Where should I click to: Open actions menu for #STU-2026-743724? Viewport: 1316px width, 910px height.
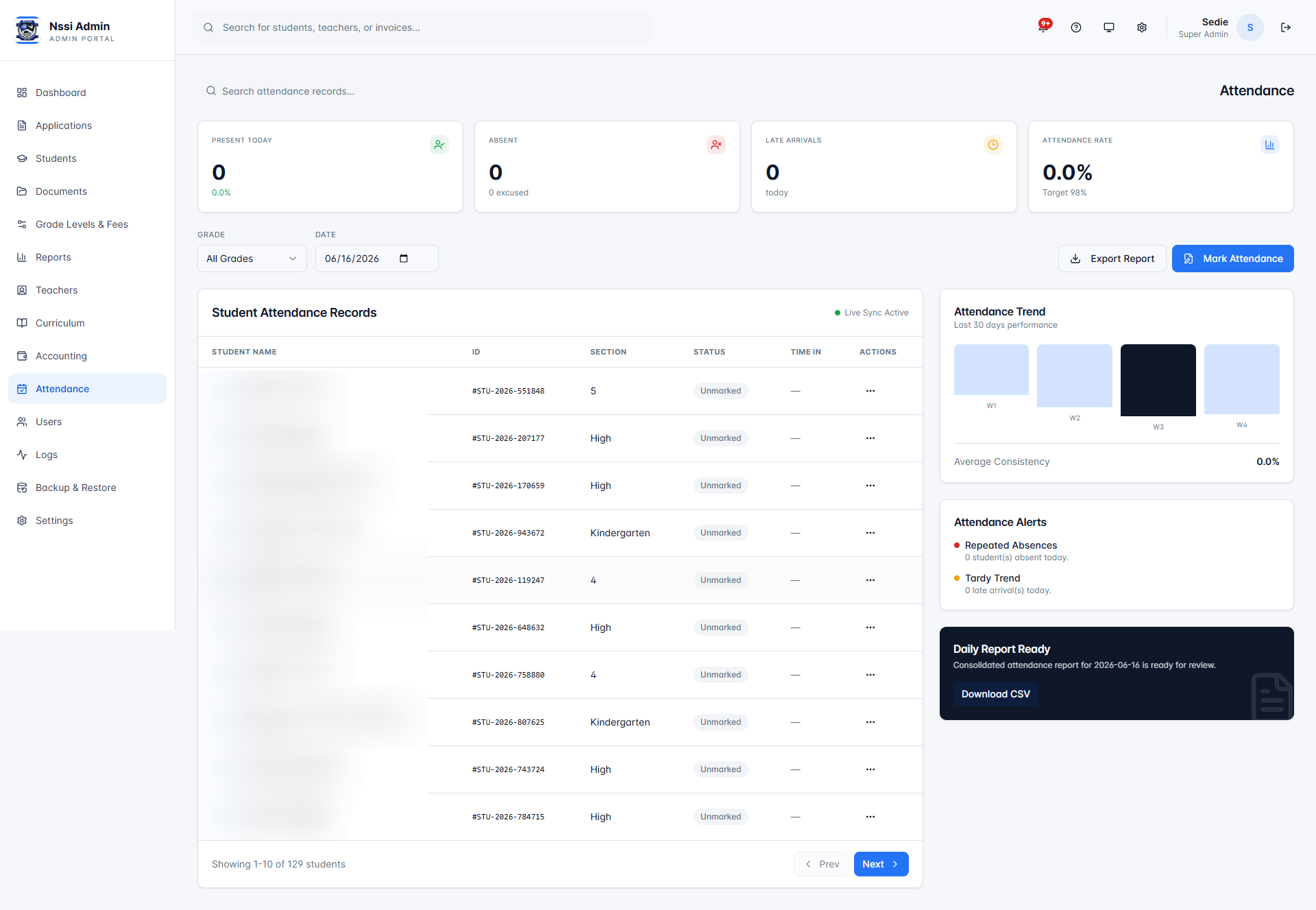point(870,769)
